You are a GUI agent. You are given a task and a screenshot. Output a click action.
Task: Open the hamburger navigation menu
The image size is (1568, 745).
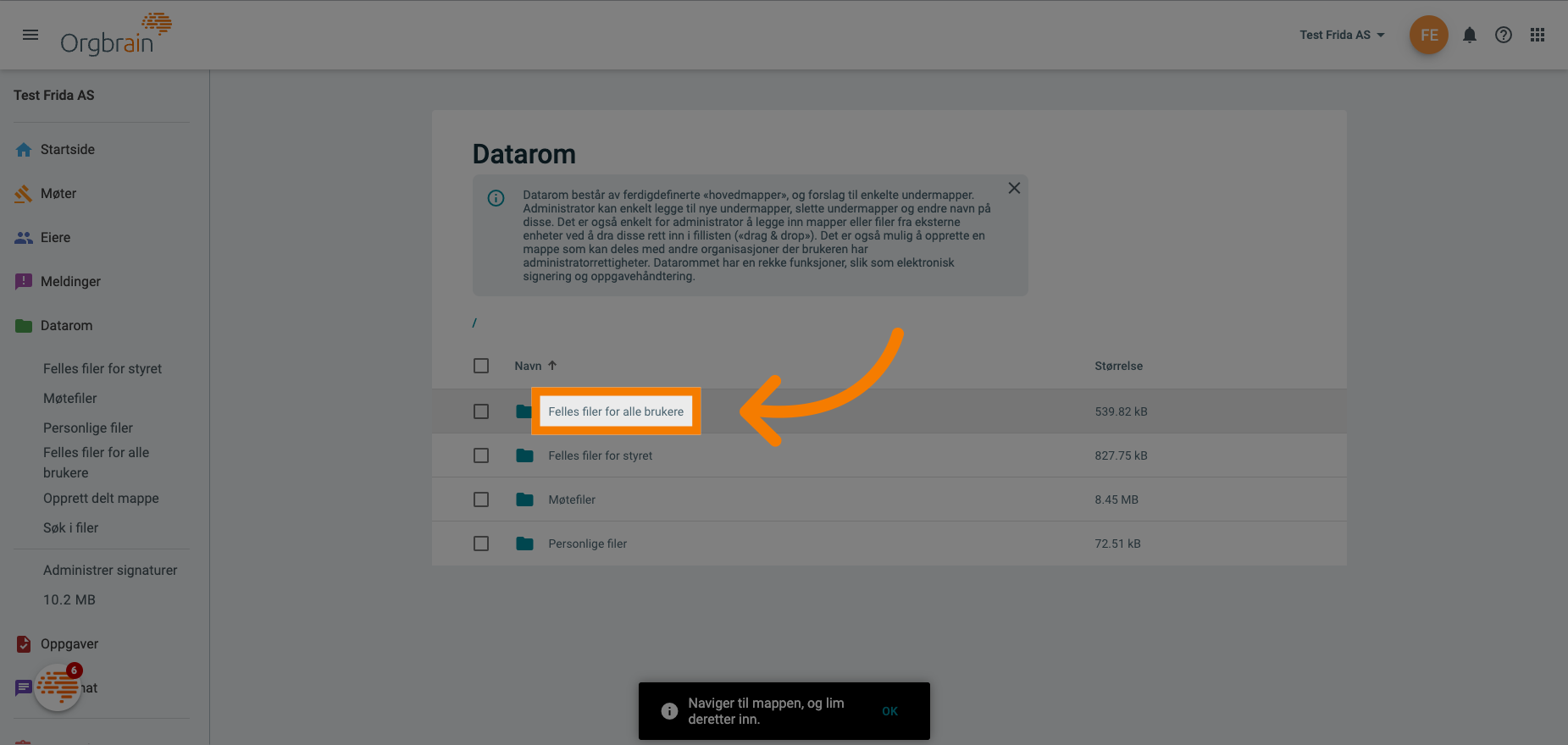(x=30, y=35)
